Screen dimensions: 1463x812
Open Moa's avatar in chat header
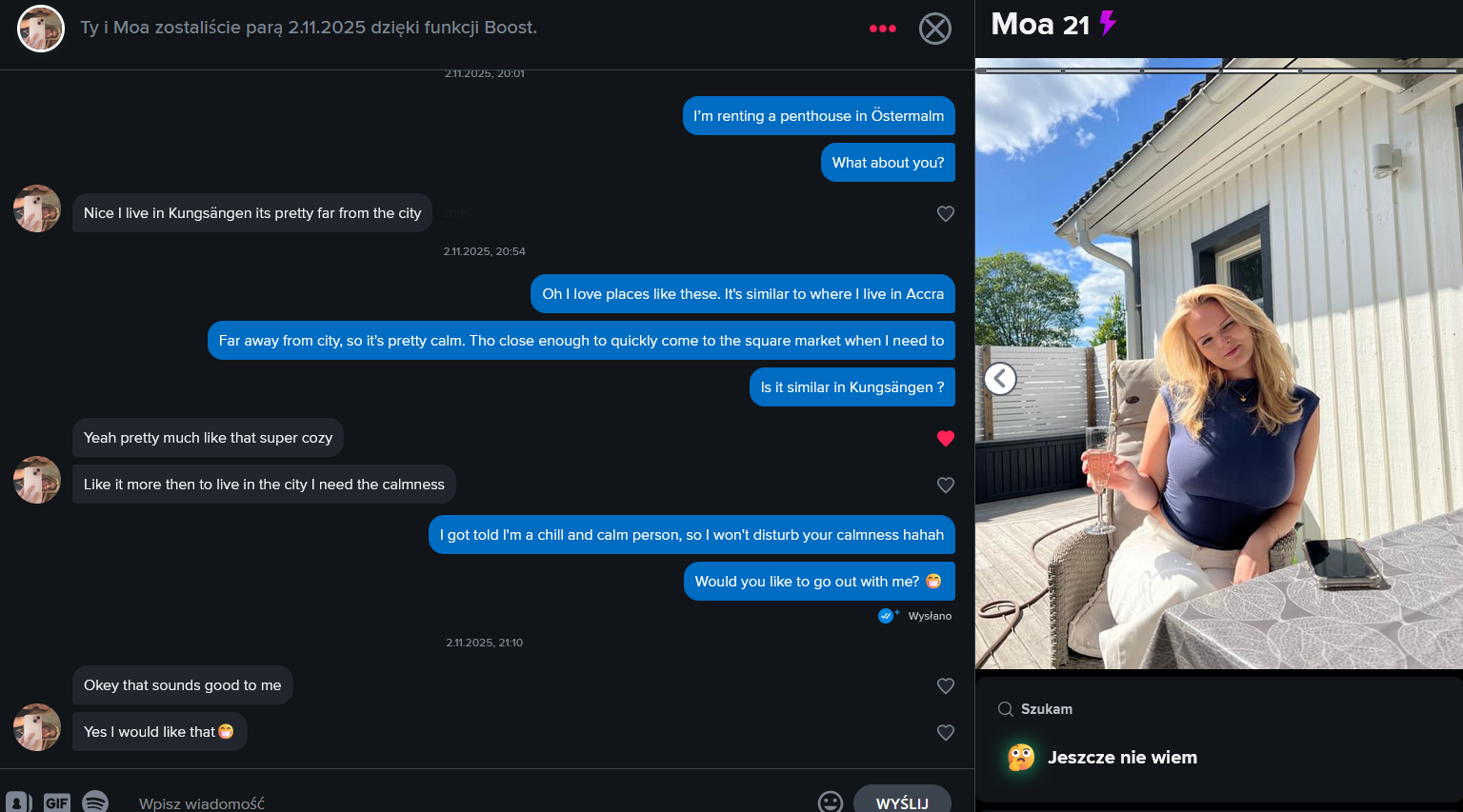click(41, 29)
